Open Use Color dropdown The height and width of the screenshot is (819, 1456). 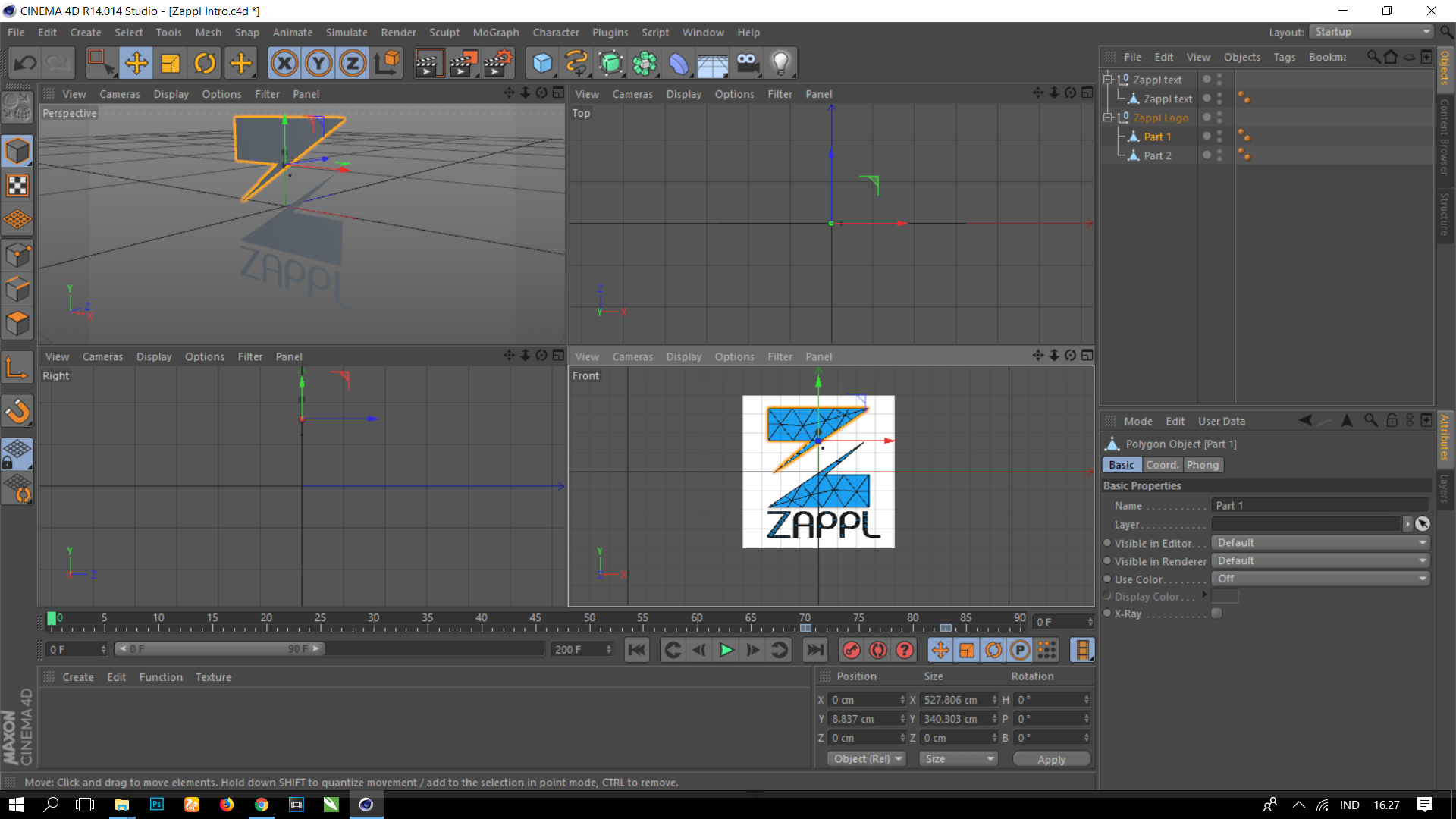point(1320,579)
